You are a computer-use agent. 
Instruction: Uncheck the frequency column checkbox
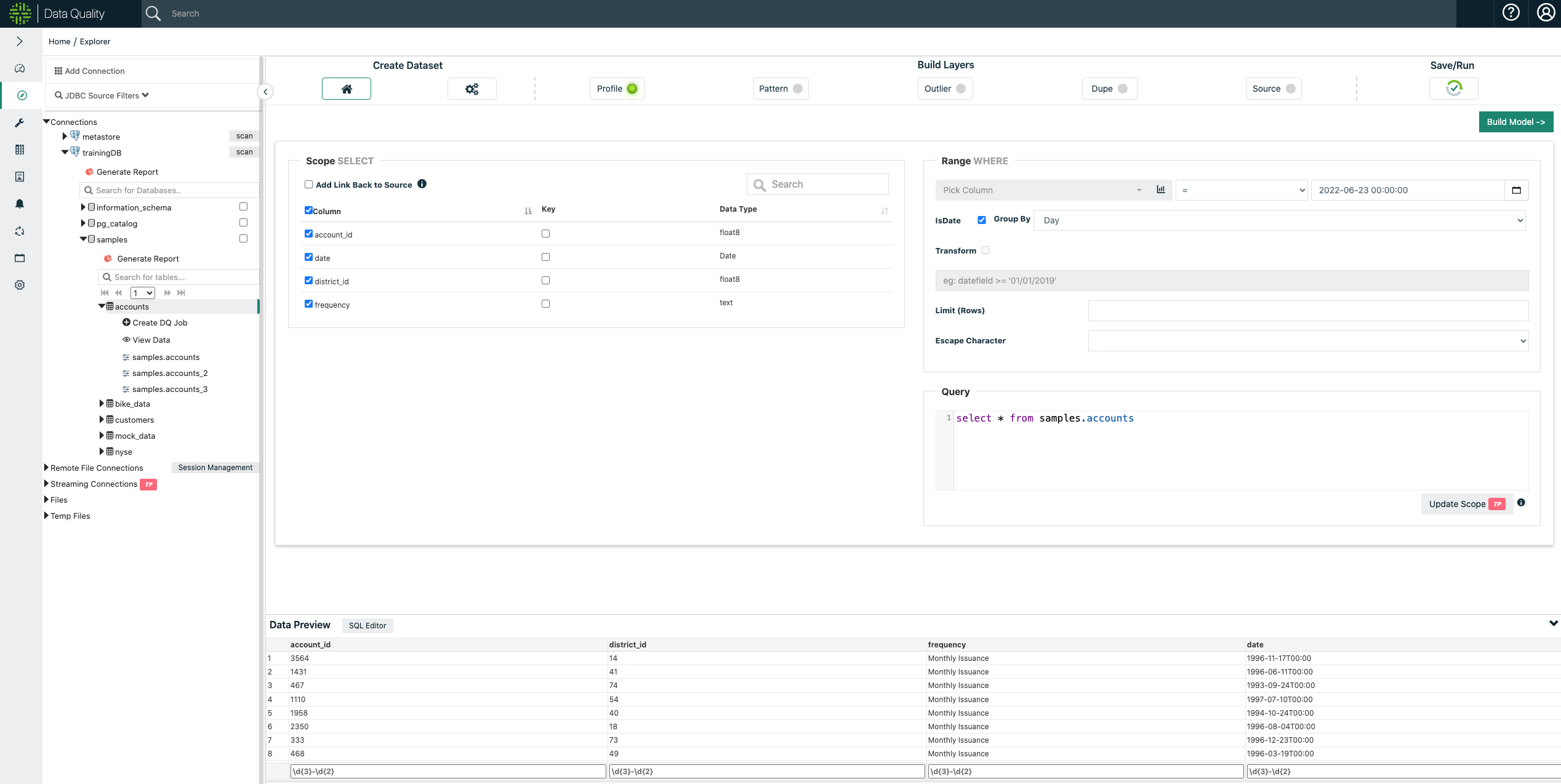(308, 303)
